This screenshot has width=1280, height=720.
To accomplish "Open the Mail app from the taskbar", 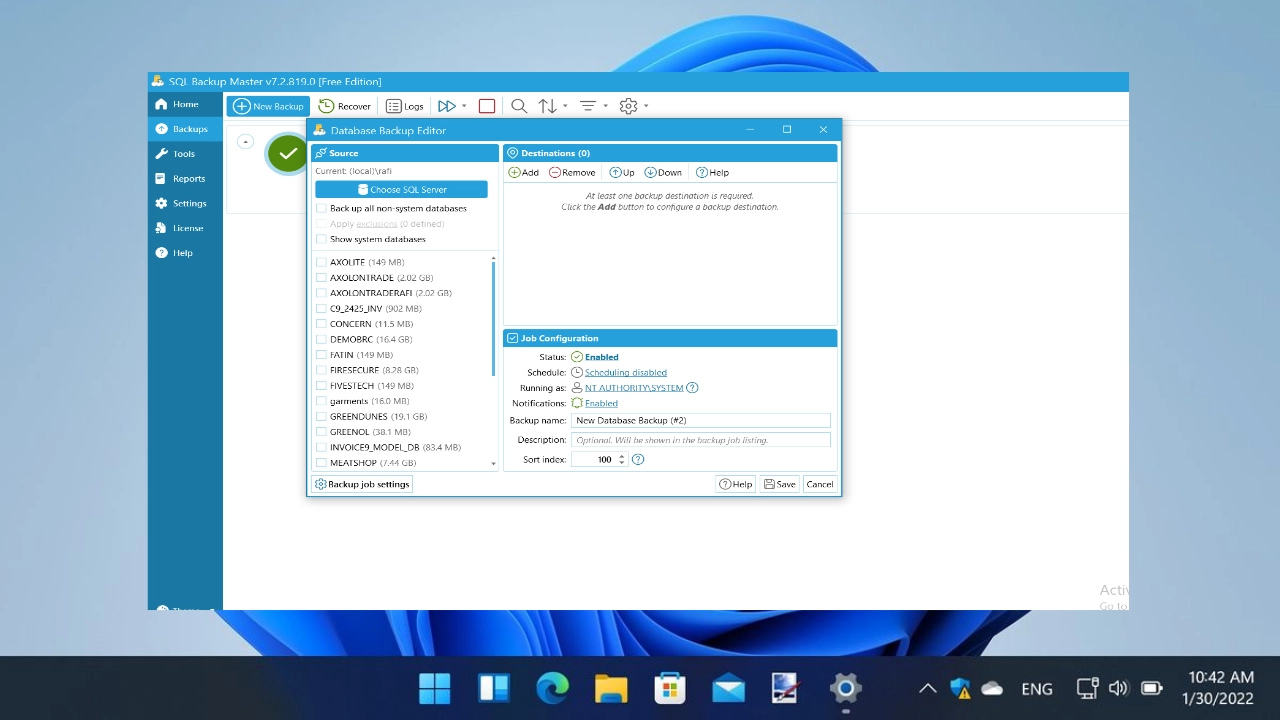I will 729,688.
